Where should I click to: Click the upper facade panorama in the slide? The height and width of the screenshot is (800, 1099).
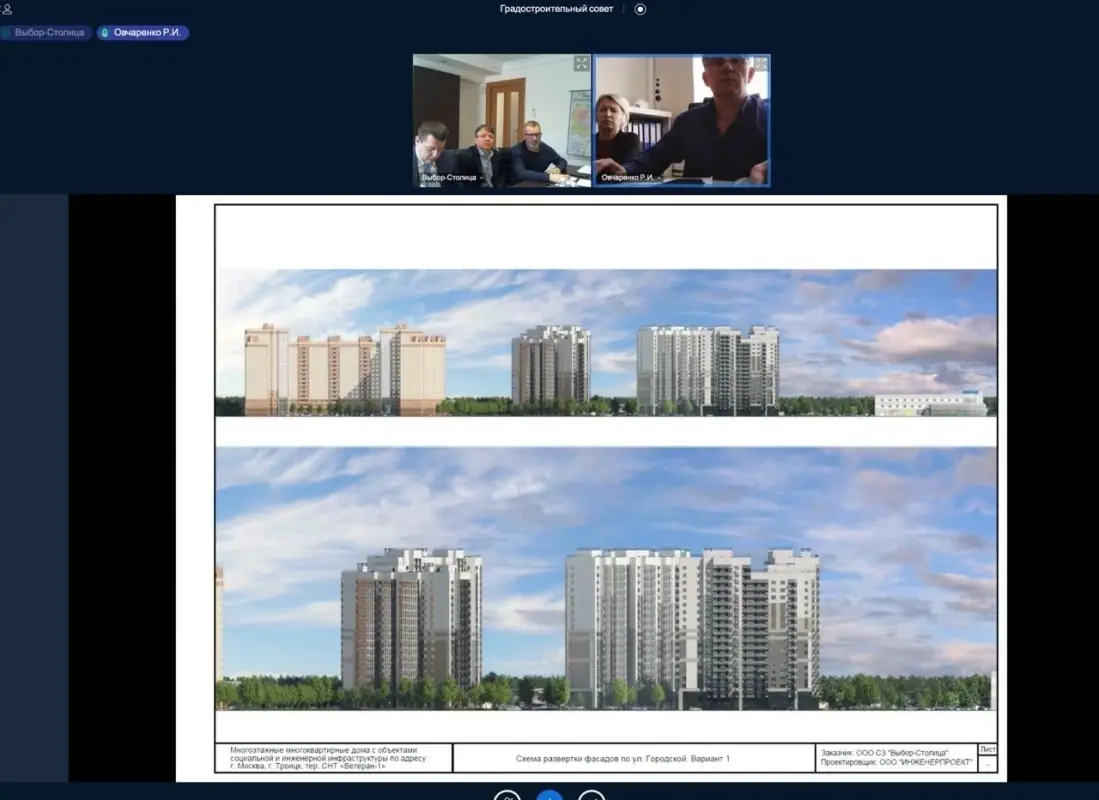pyautogui.click(x=606, y=343)
